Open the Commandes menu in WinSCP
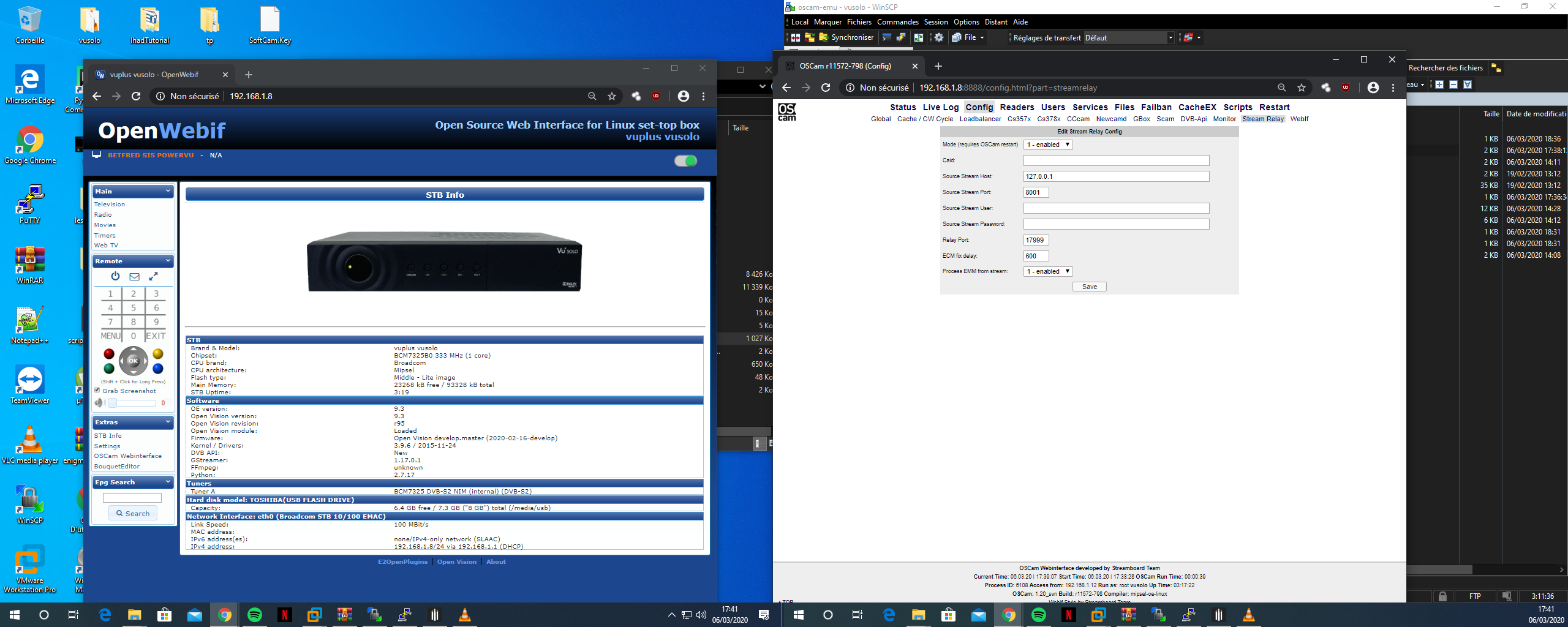The image size is (1568, 627). pyautogui.click(x=897, y=21)
